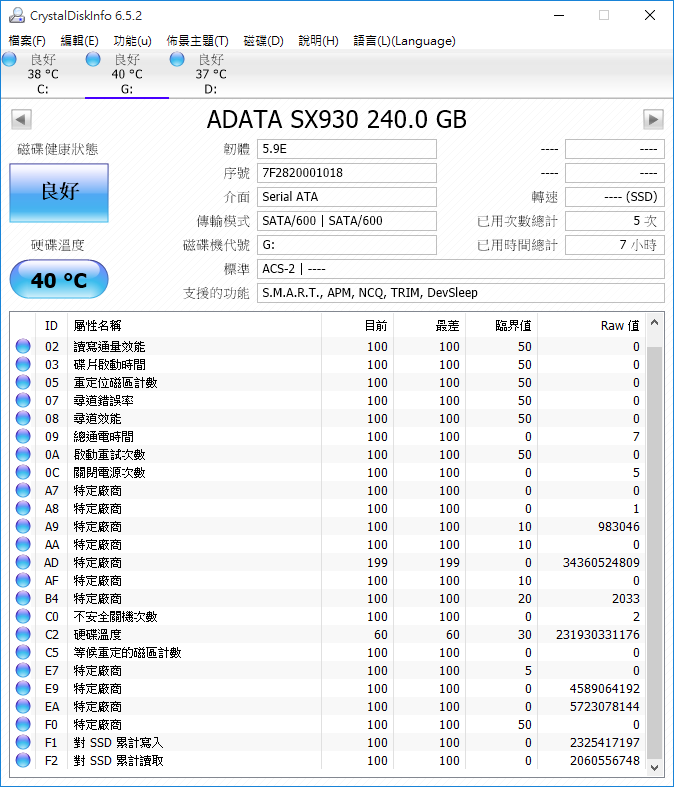Viewport: 674px width, 787px height.
Task: Click the supported features field with TRIM
Action: pyautogui.click(x=461, y=293)
